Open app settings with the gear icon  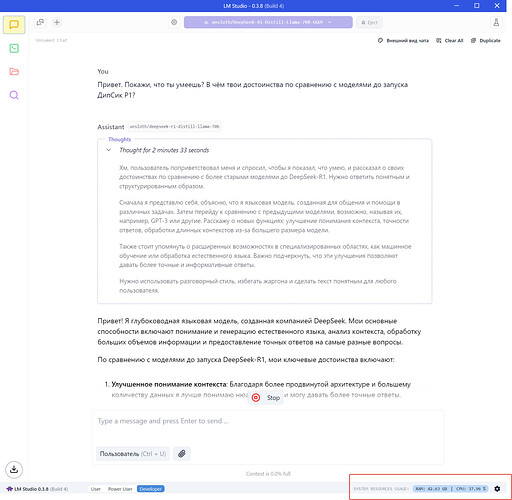coord(497,489)
